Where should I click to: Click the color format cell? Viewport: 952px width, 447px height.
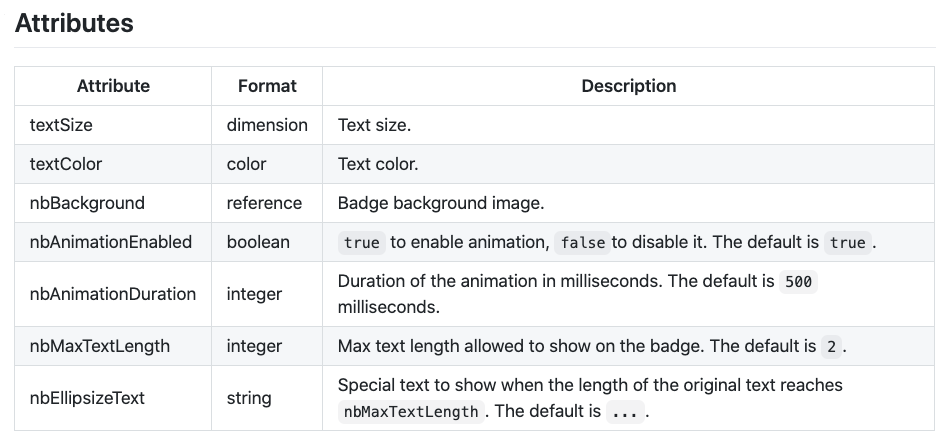tap(246, 164)
